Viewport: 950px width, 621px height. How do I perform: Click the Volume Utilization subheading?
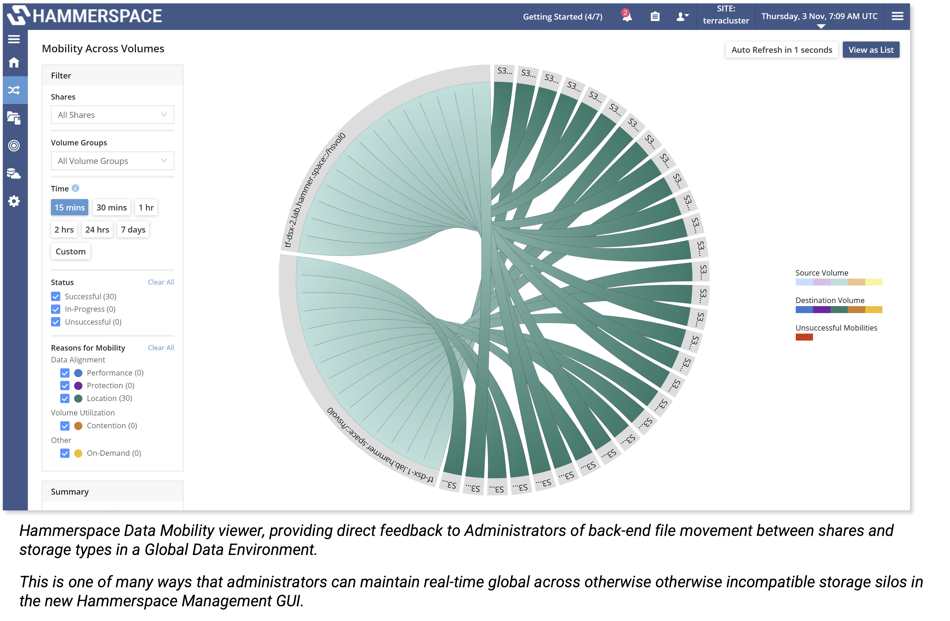coord(82,413)
